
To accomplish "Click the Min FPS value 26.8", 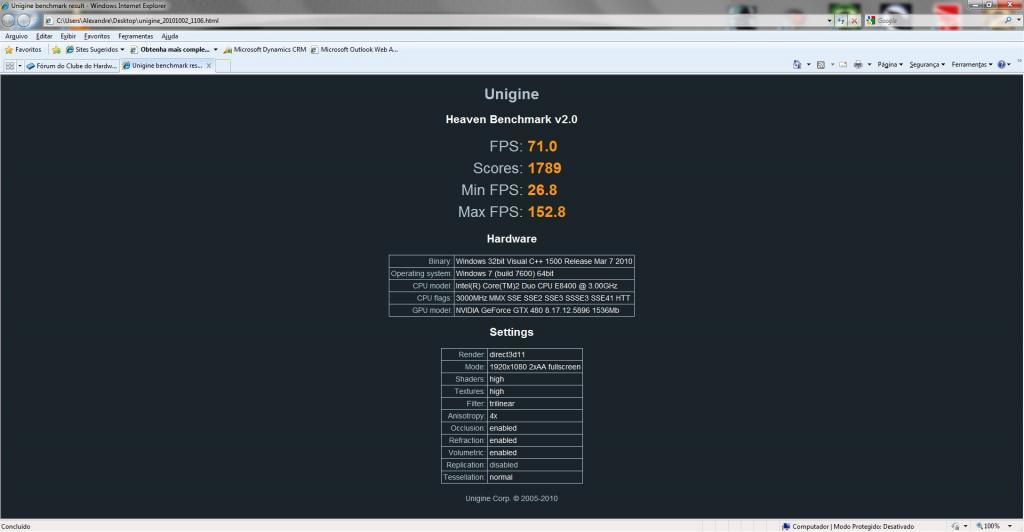I will (x=542, y=190).
